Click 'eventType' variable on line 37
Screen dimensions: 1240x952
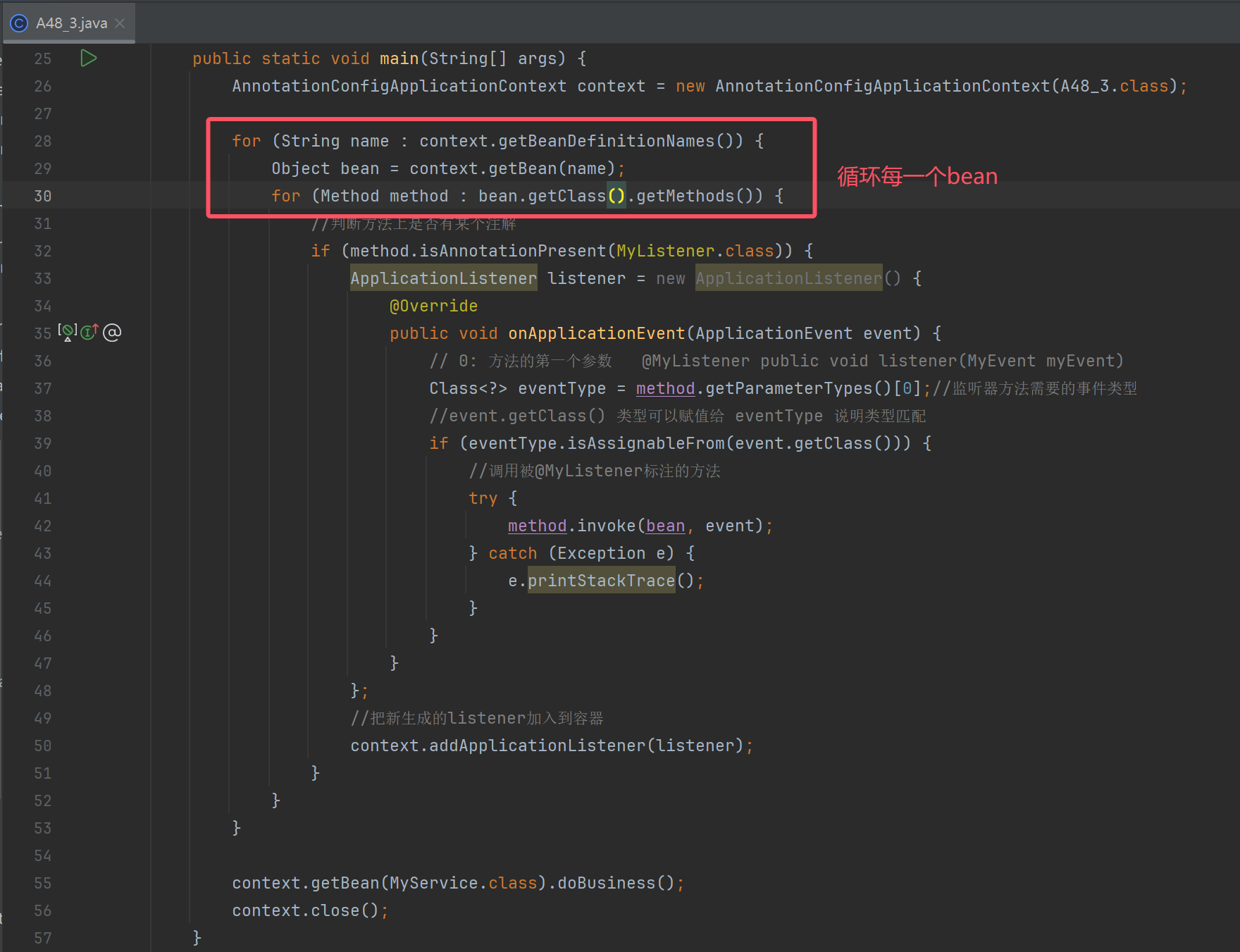(x=562, y=388)
